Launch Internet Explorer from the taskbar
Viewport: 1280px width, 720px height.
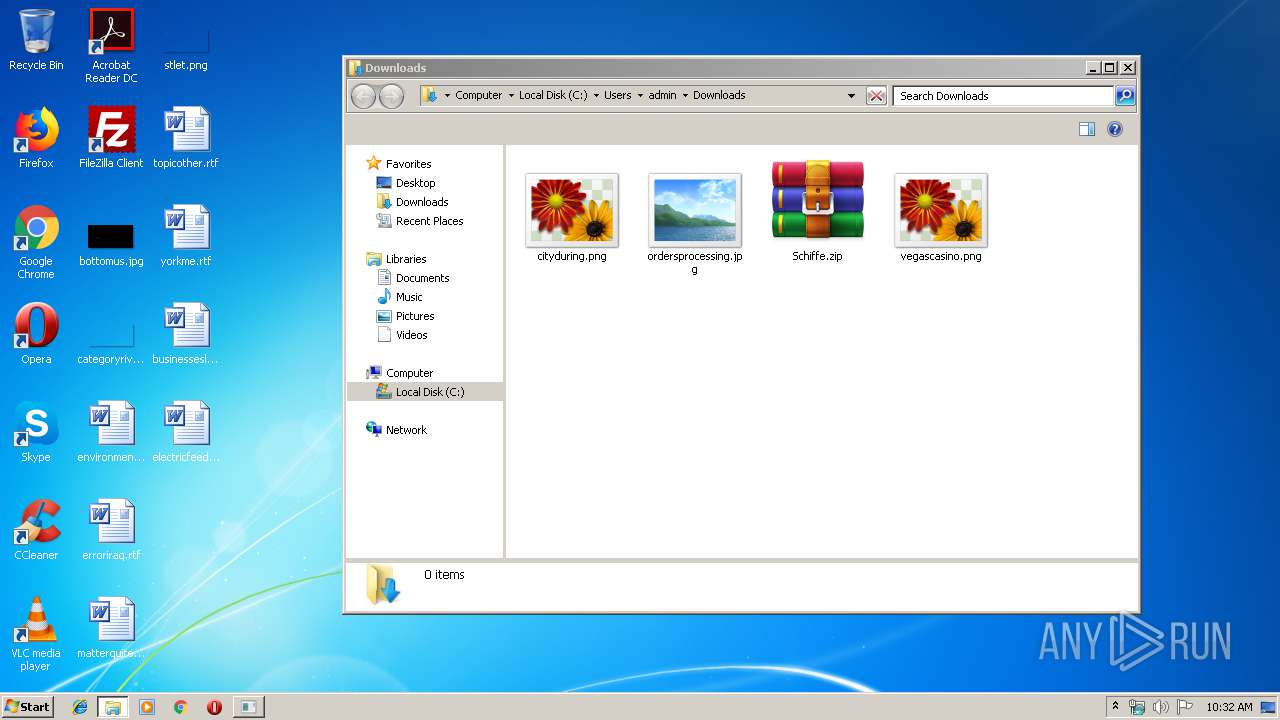[80, 707]
